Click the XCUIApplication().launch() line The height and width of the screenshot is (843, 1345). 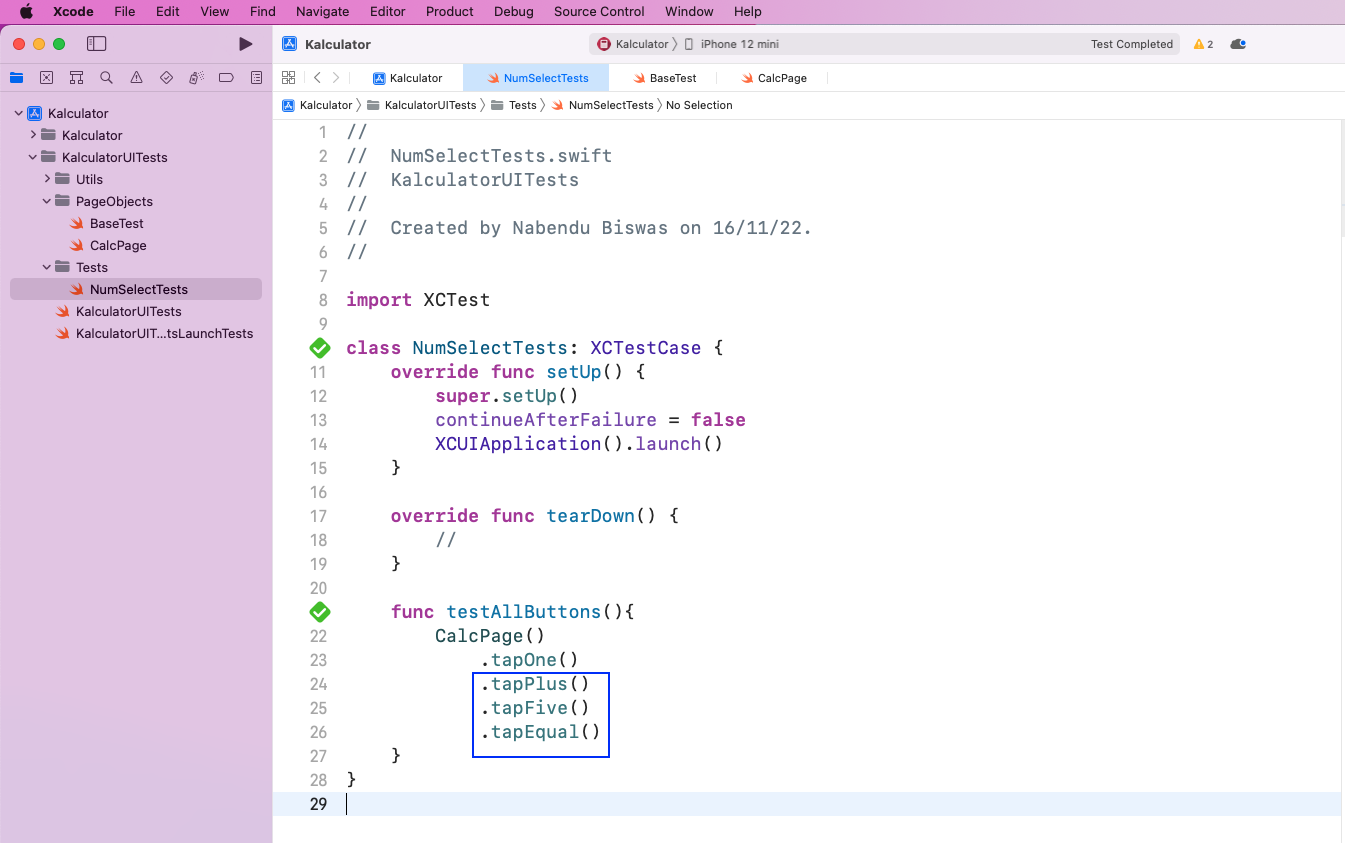pyautogui.click(x=579, y=444)
